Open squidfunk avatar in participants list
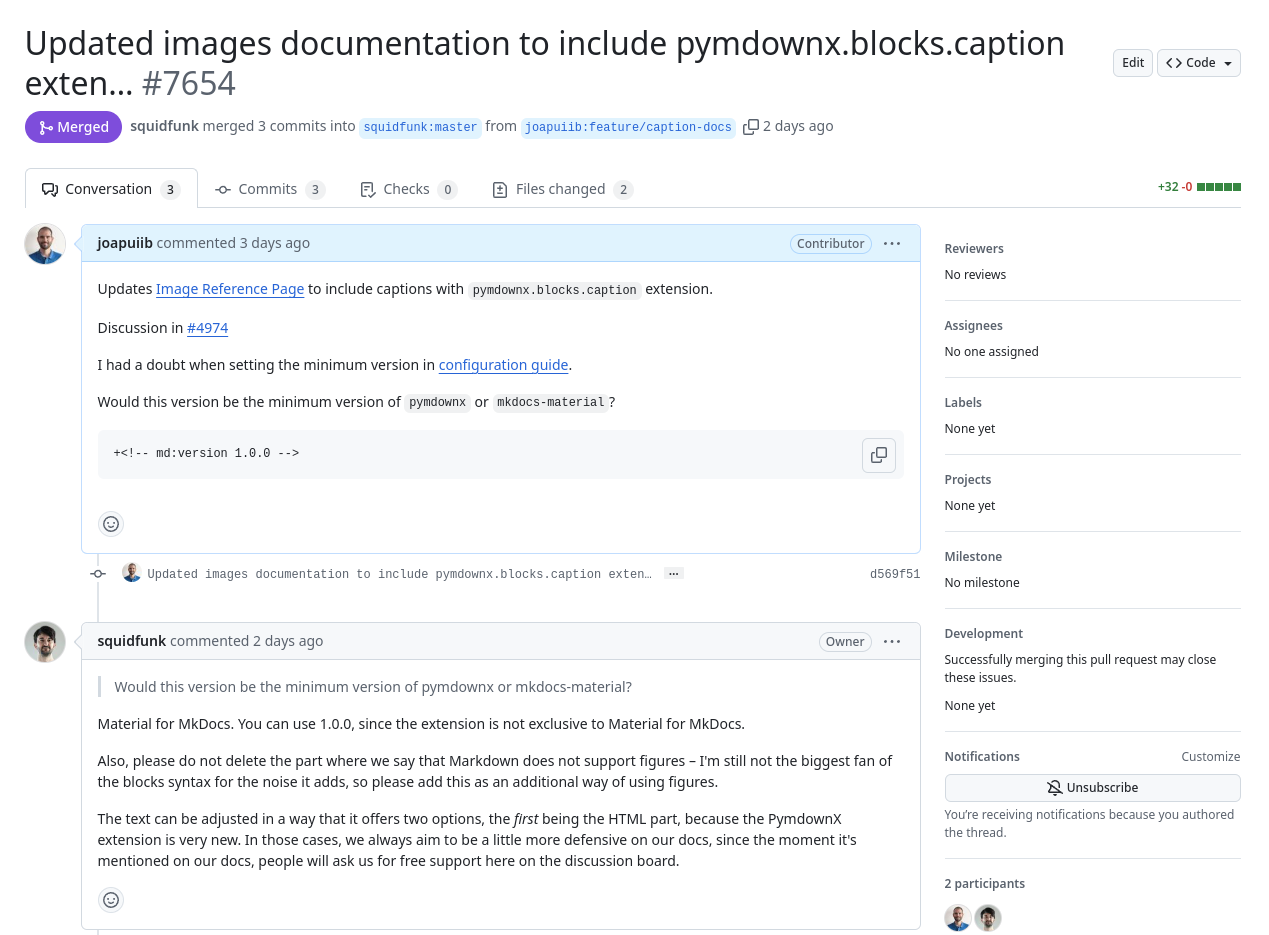The height and width of the screenshot is (935, 1269). [x=988, y=918]
